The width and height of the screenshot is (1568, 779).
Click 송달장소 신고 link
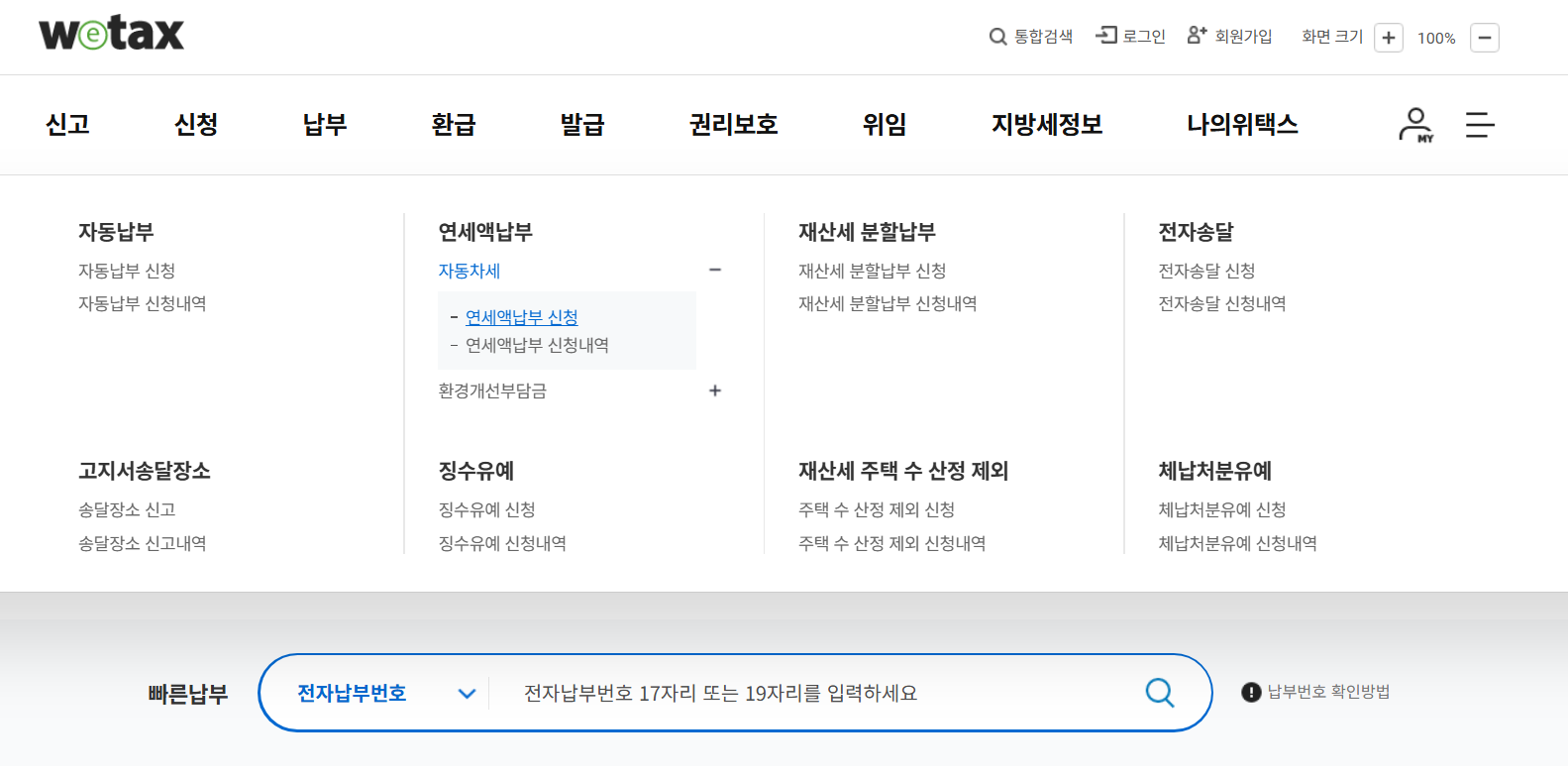pos(127,509)
